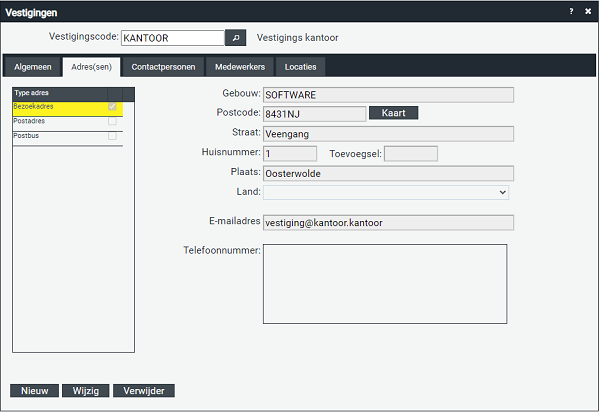
Task: Click the Verwijder button
Action: (x=144, y=391)
